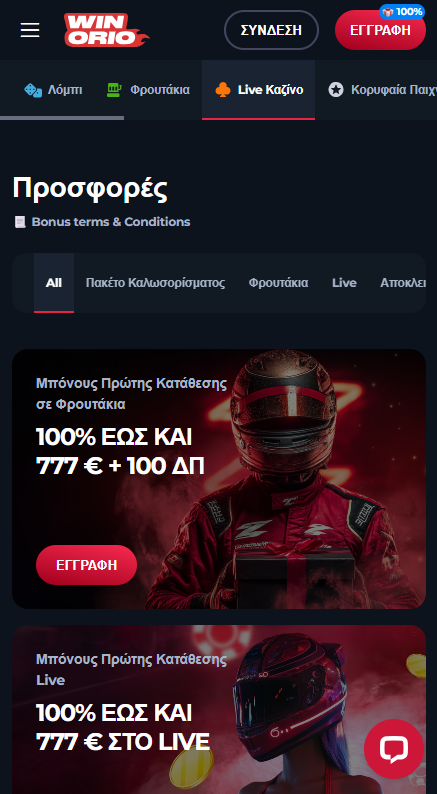Click the club suit icon for Live Καζίνο
Viewport: 437px width, 794px height.
point(223,90)
